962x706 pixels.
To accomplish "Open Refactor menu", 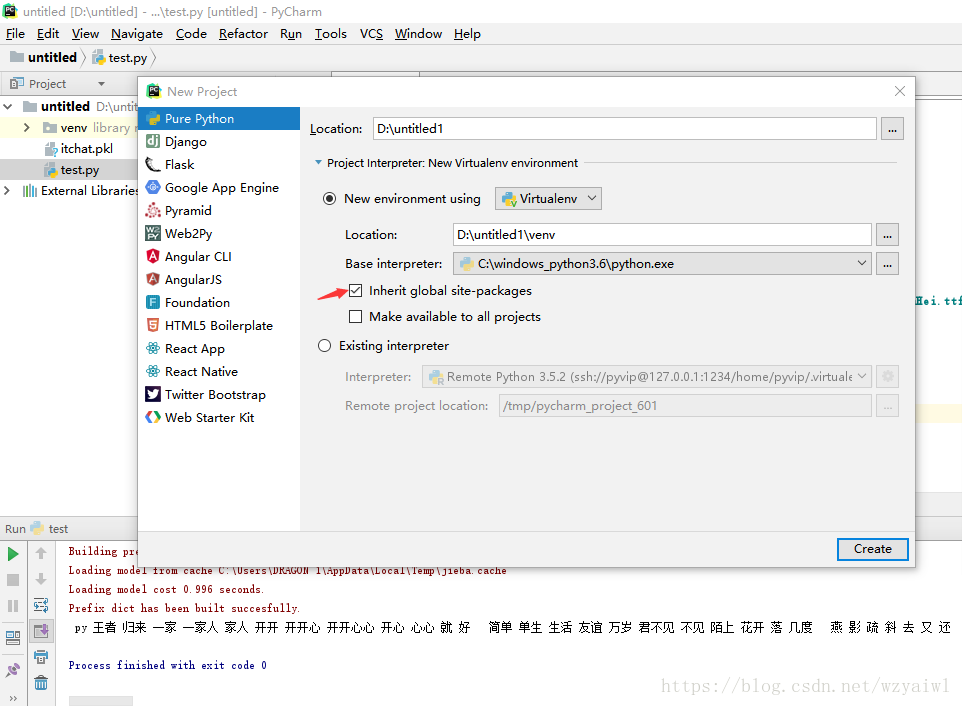I will (243, 34).
